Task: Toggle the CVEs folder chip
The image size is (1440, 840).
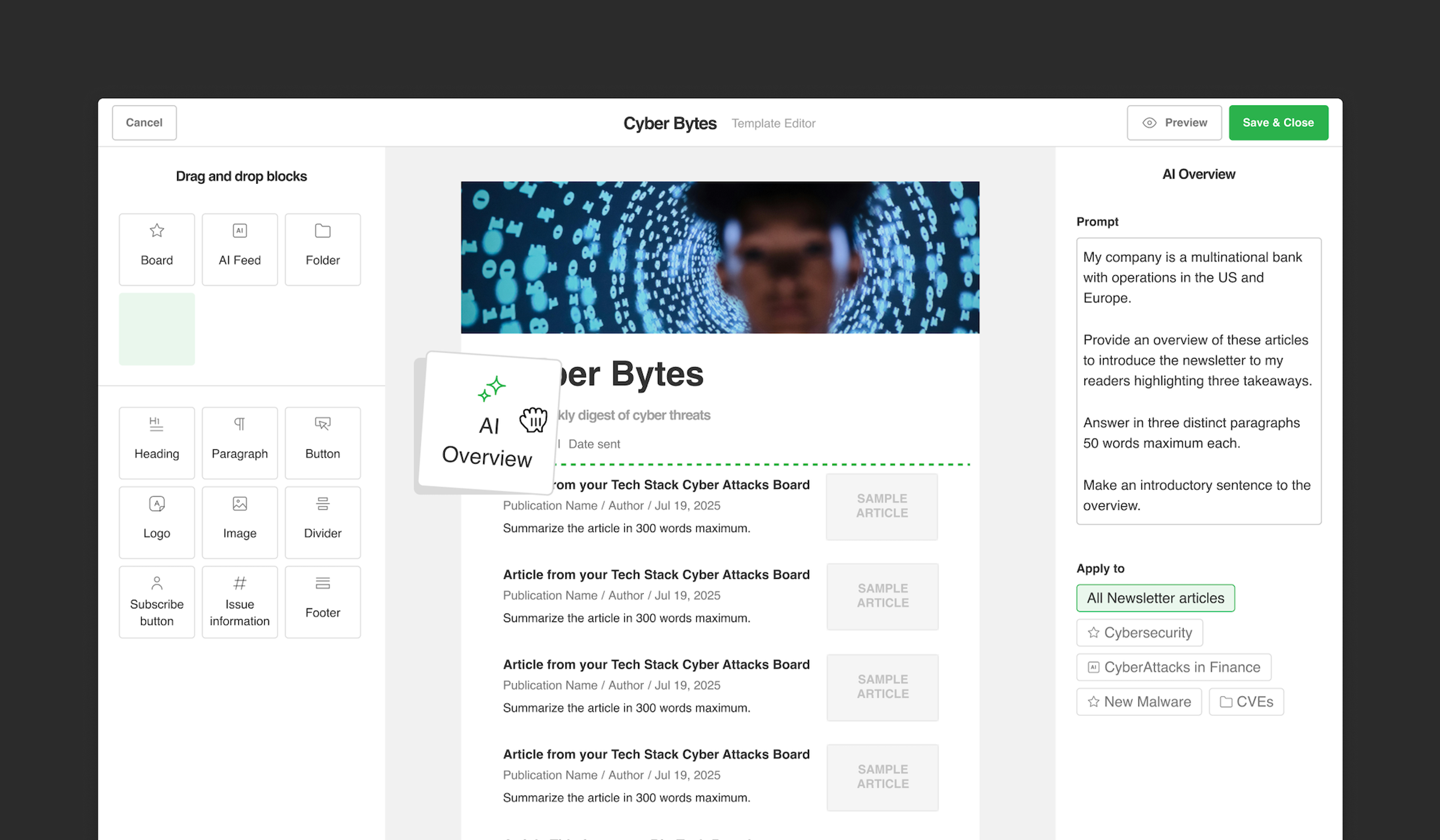Action: point(1246,702)
